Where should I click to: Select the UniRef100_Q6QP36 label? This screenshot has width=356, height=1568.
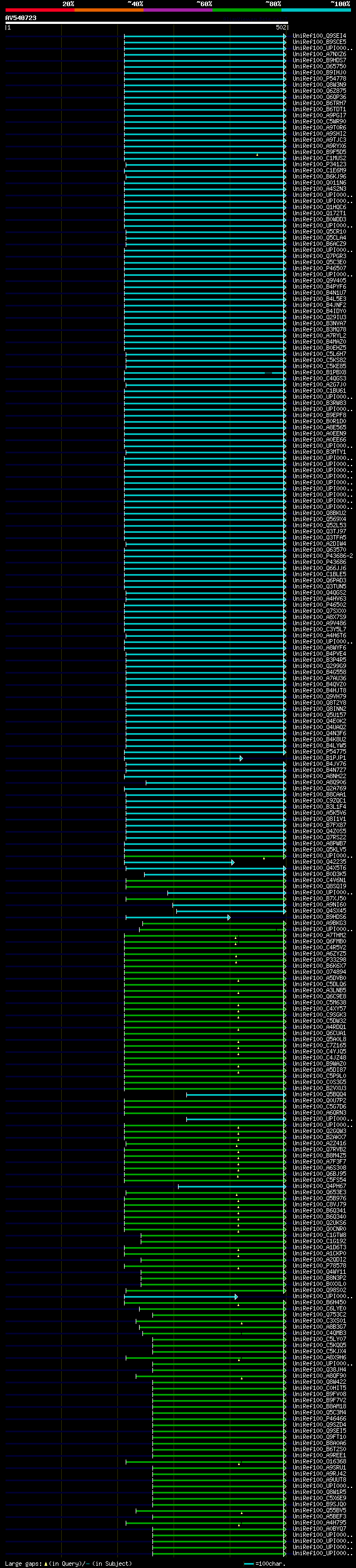pyautogui.click(x=319, y=97)
